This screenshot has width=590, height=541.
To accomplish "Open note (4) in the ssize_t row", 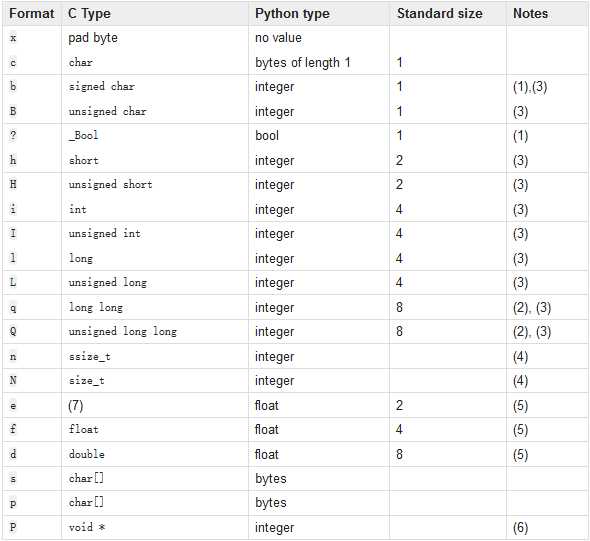I will tap(520, 357).
